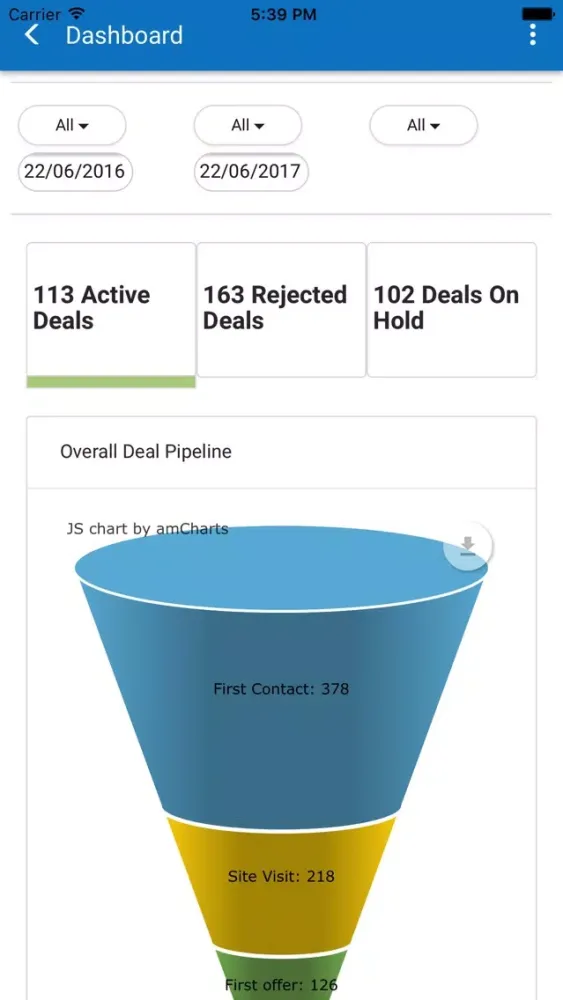This screenshot has height=1000, width=563.
Task: Click the First offer funnel segment
Action: coord(281,979)
